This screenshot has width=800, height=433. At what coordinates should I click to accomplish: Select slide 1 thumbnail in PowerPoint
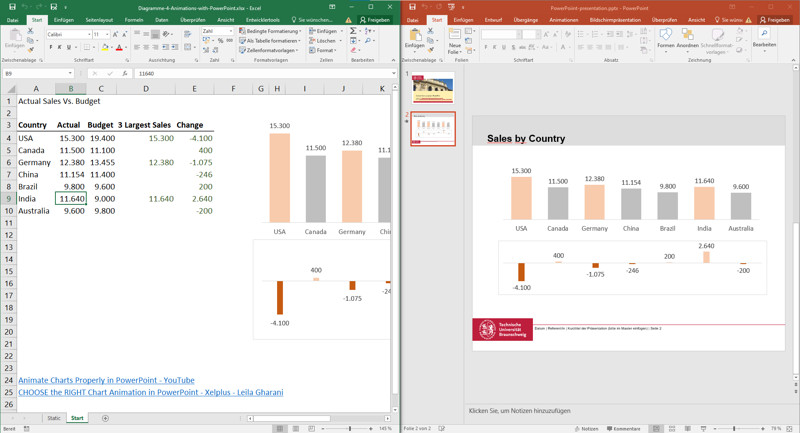coord(433,88)
